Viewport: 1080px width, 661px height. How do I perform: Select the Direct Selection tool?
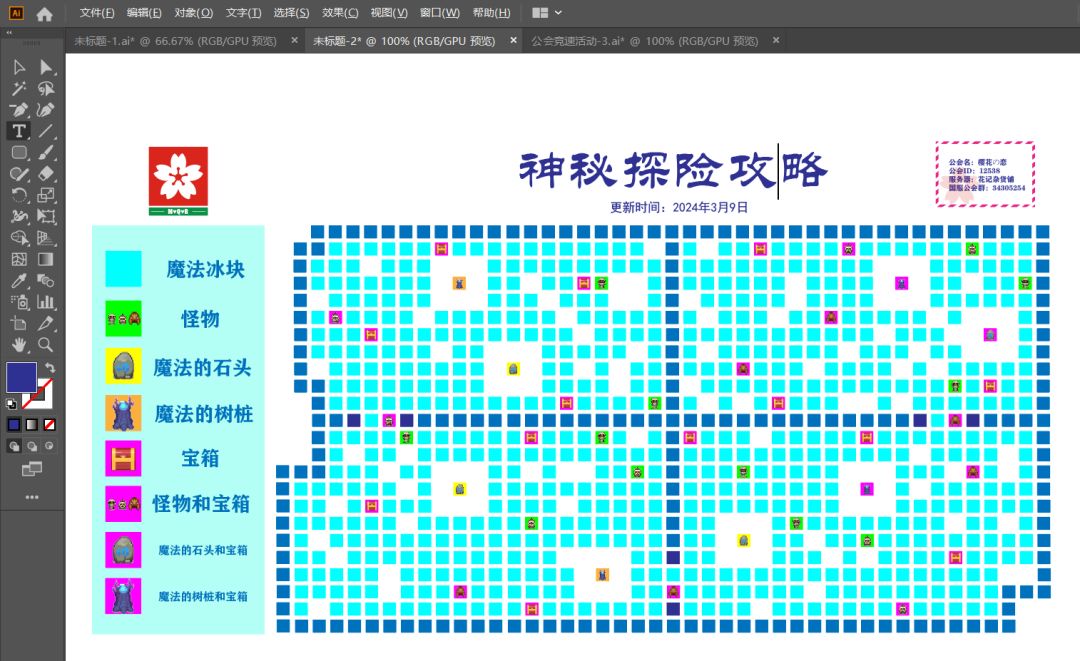click(45, 67)
